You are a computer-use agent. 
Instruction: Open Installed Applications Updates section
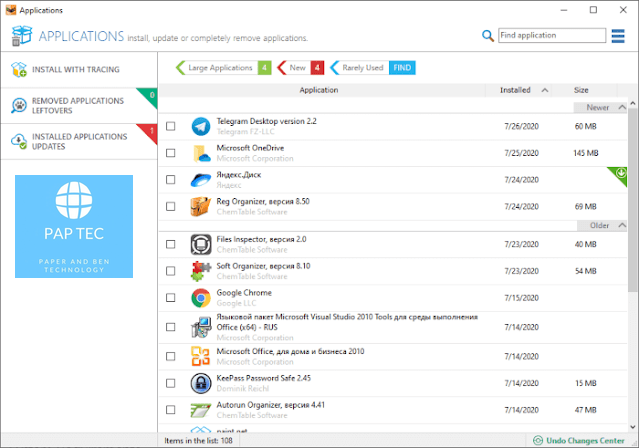(x=79, y=141)
